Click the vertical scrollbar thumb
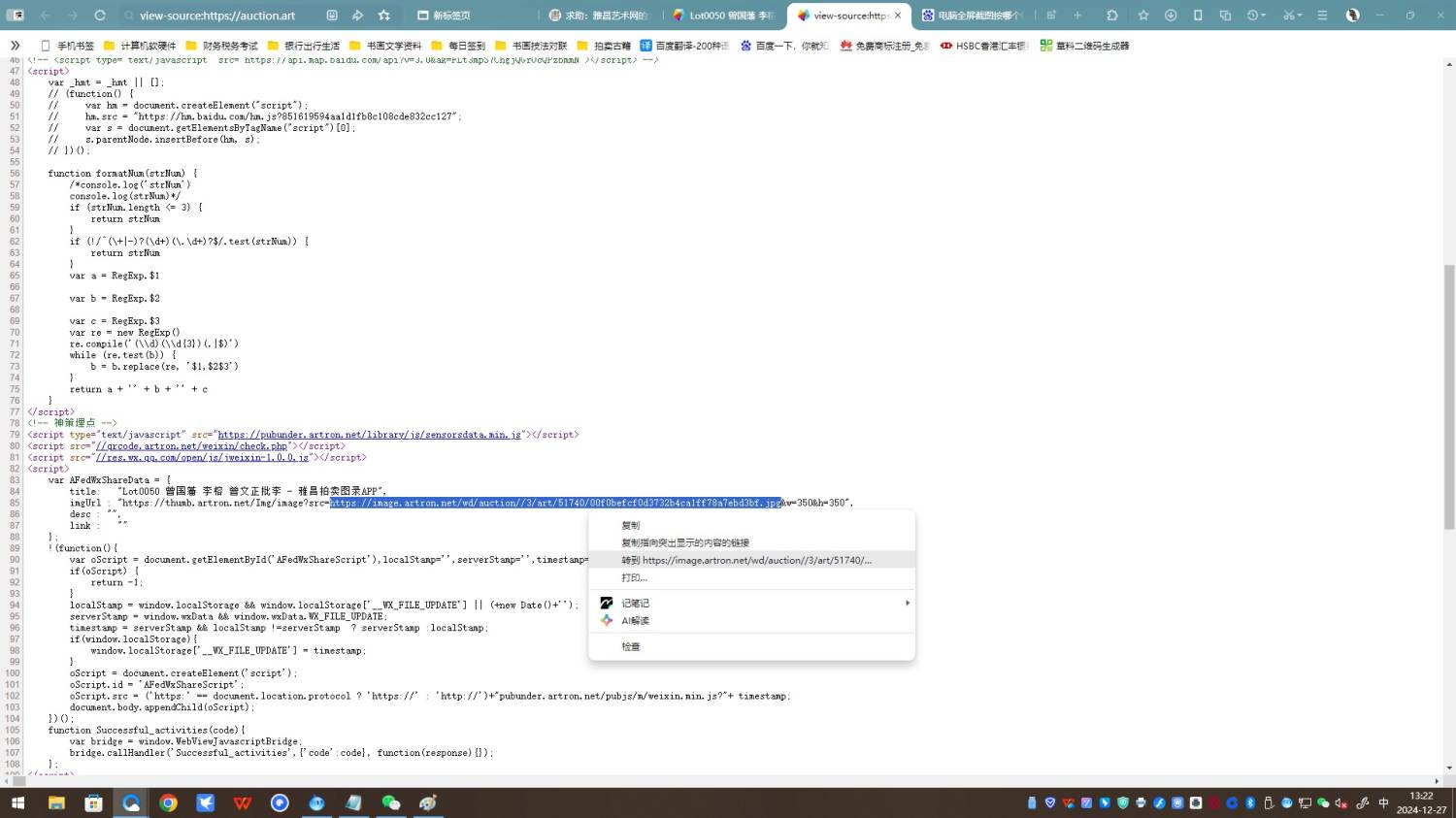The width and height of the screenshot is (1456, 818). 1449,396
